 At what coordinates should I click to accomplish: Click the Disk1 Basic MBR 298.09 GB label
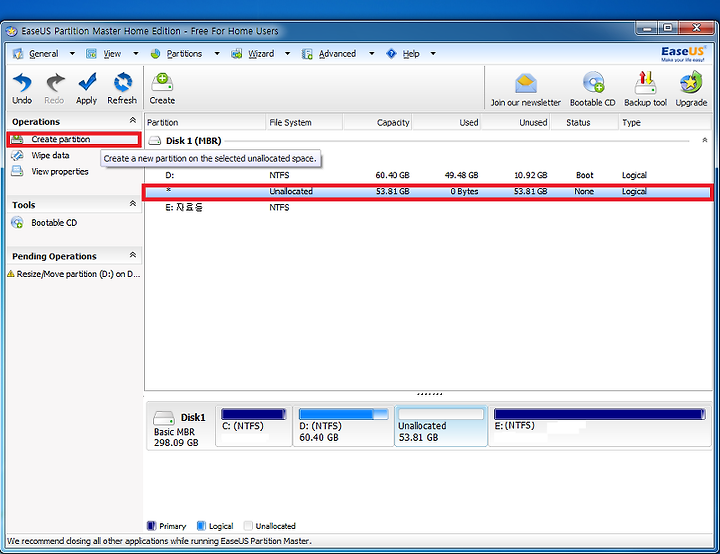click(180, 430)
